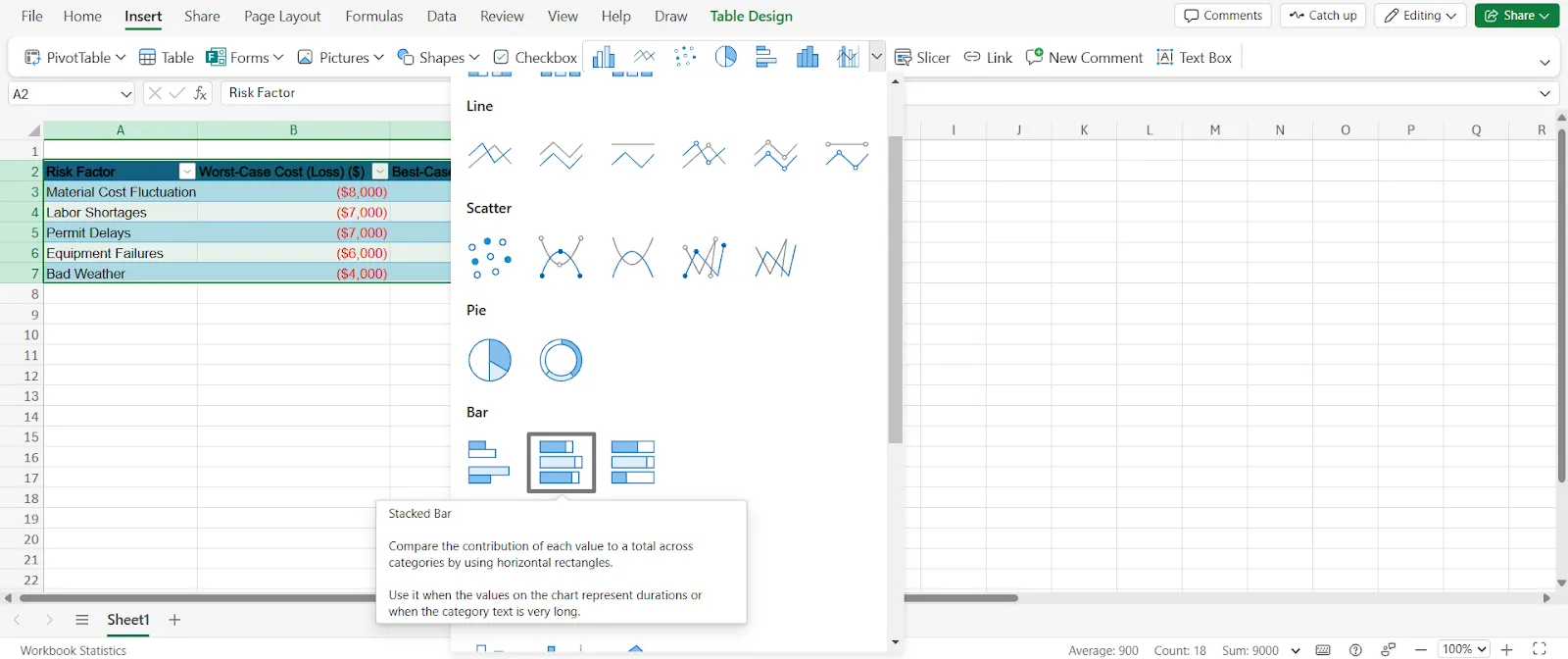This screenshot has height=659, width=1568.
Task: Pick 100% Stacked Line with Markers icon
Action: pyautogui.click(x=848, y=155)
